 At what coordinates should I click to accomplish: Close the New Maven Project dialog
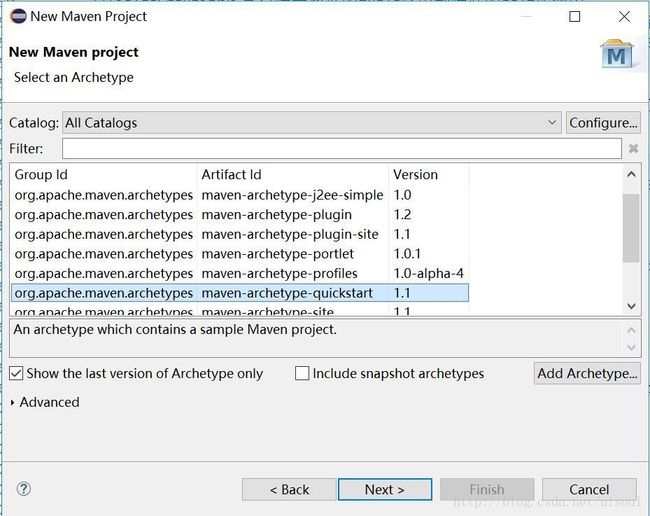[x=624, y=16]
